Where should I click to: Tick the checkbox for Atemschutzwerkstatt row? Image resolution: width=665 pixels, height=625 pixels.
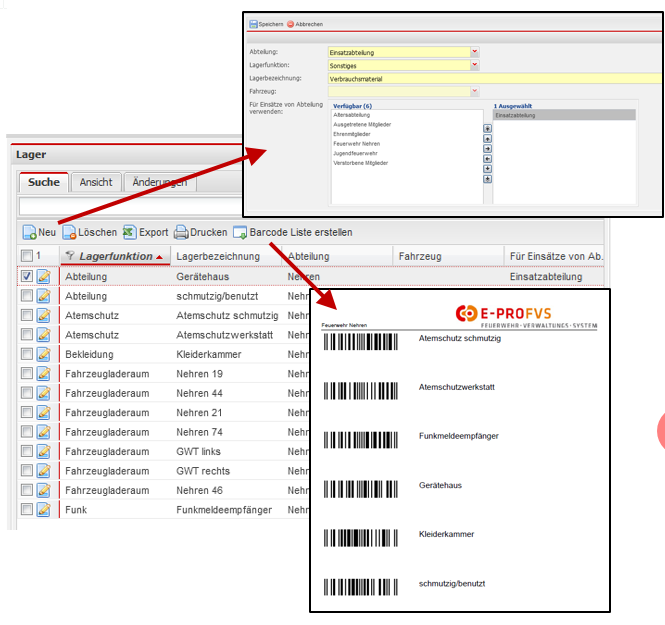[x=27, y=335]
